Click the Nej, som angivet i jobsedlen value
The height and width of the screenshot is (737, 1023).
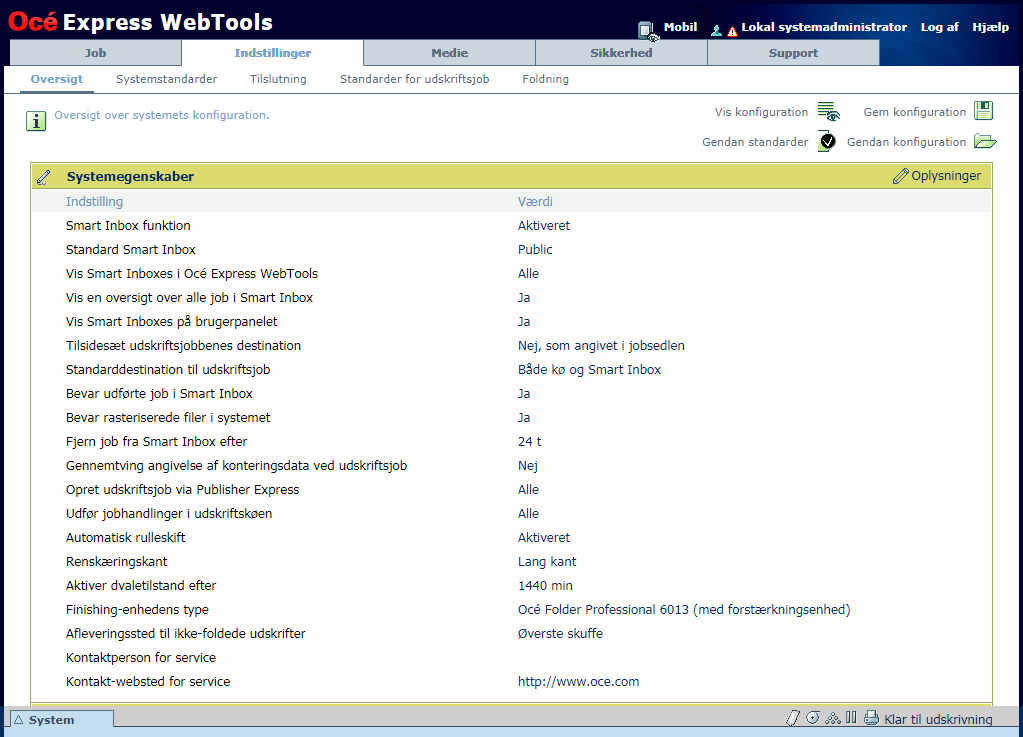coord(602,346)
